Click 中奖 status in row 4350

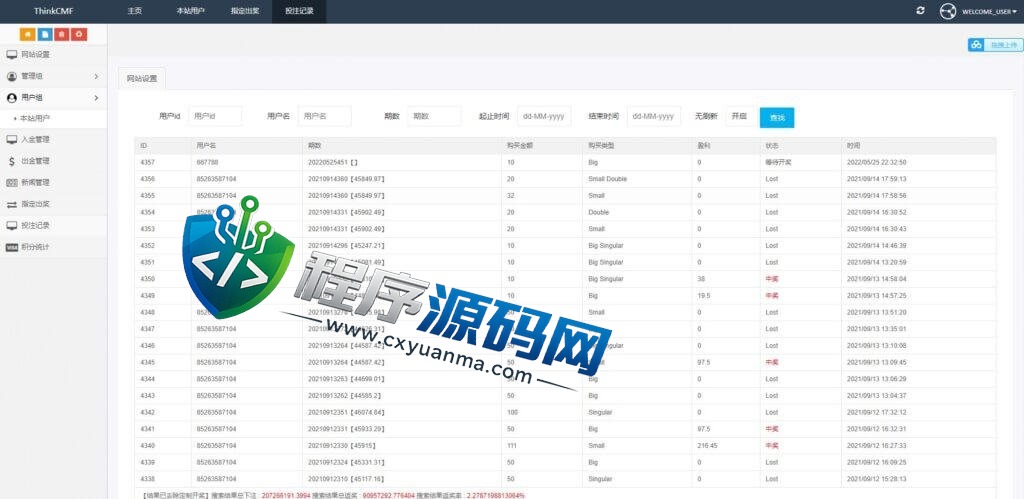pos(772,279)
